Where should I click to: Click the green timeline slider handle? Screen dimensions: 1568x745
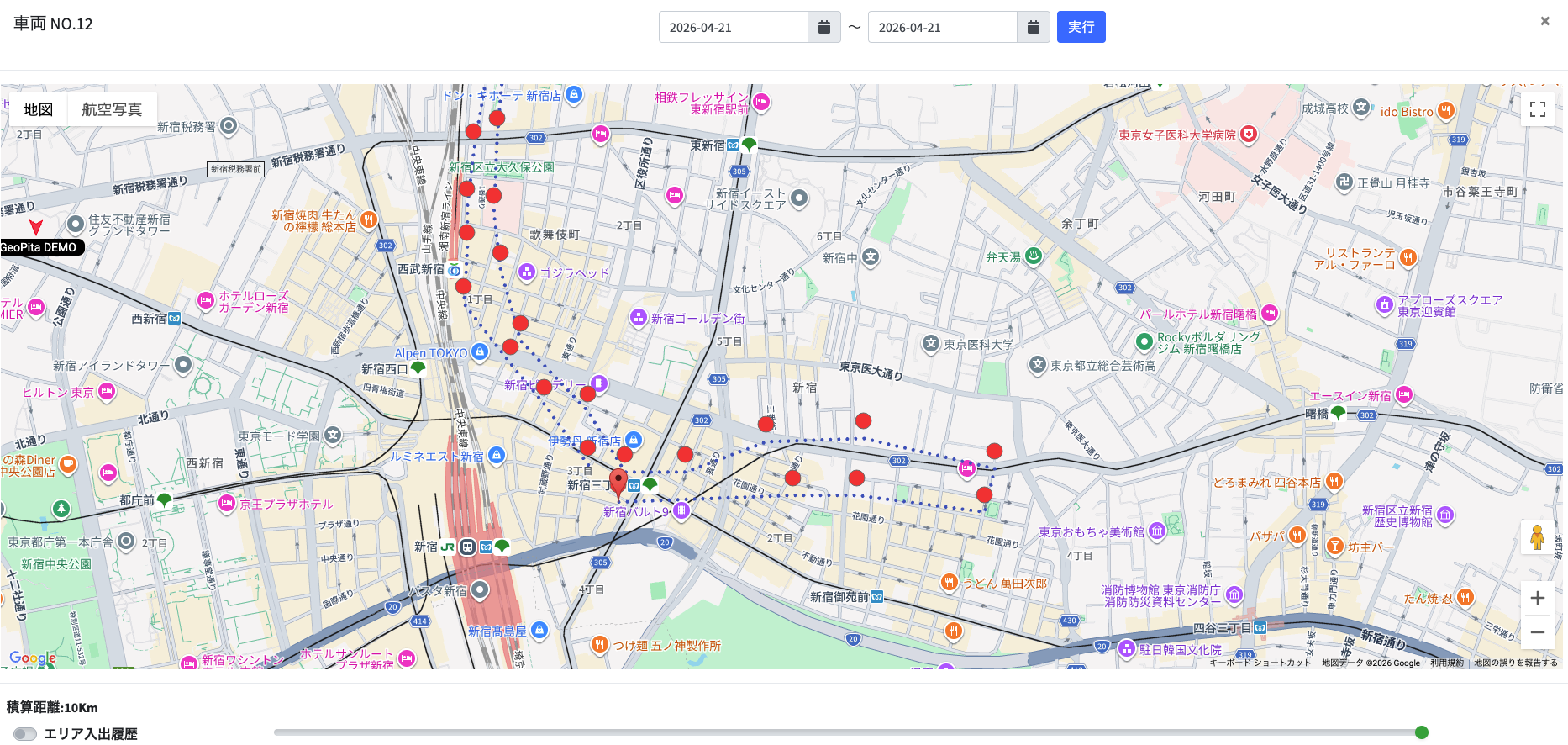[1422, 732]
